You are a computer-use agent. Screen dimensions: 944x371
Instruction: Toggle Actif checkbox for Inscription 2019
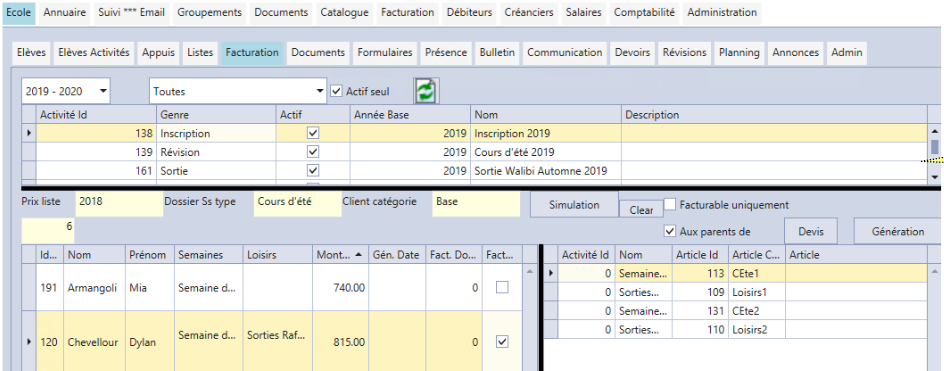[x=313, y=133]
